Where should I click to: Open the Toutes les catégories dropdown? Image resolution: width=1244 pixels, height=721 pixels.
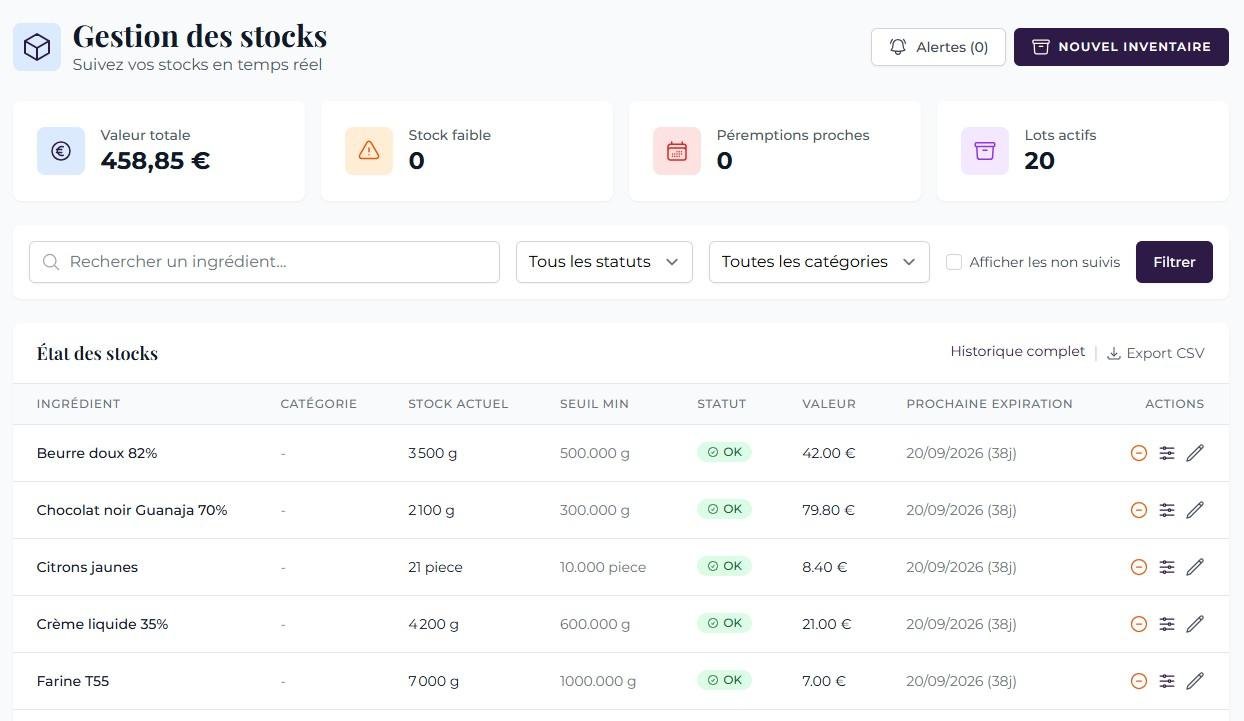click(819, 262)
